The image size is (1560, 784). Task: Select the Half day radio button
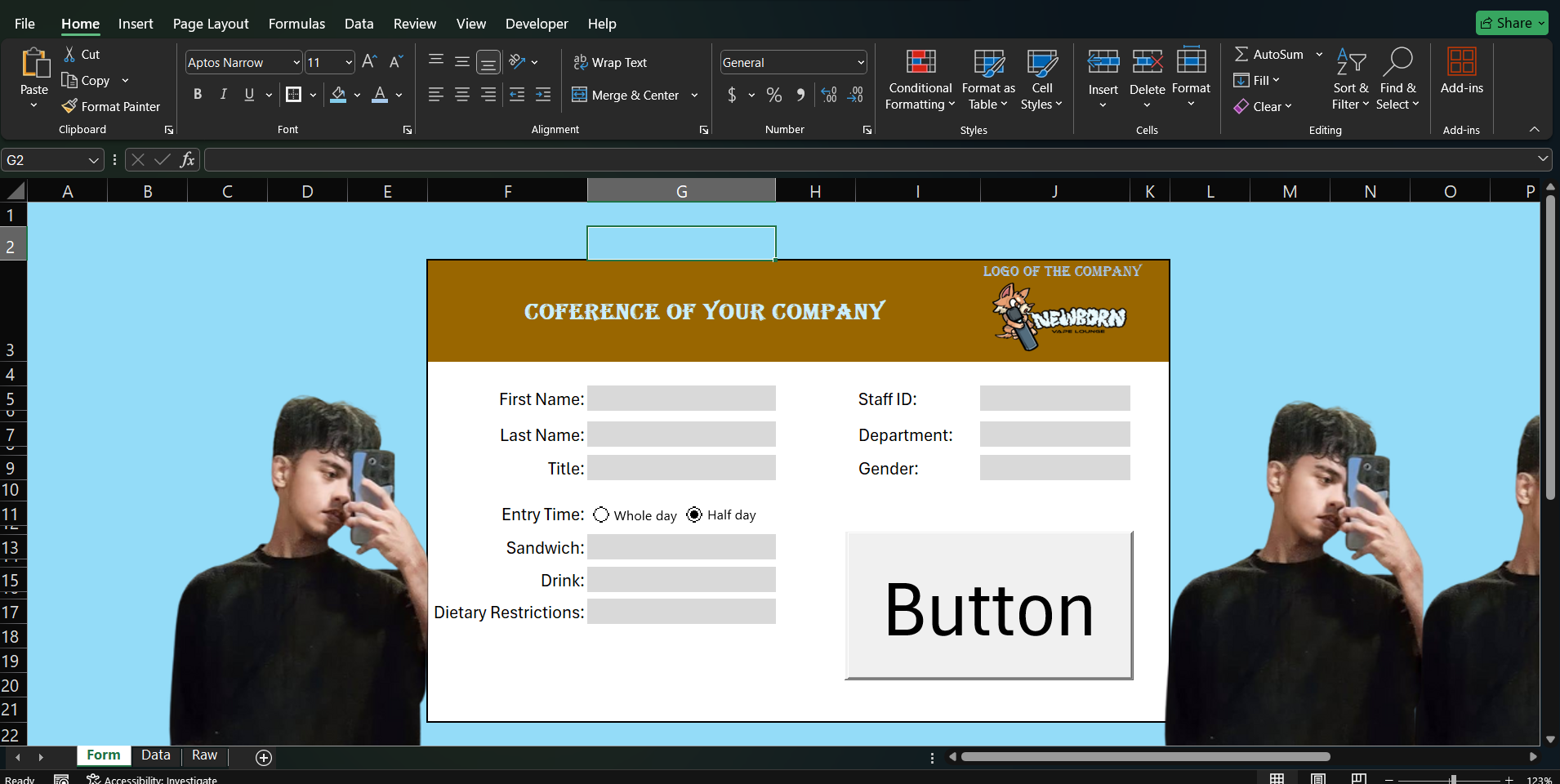point(694,514)
